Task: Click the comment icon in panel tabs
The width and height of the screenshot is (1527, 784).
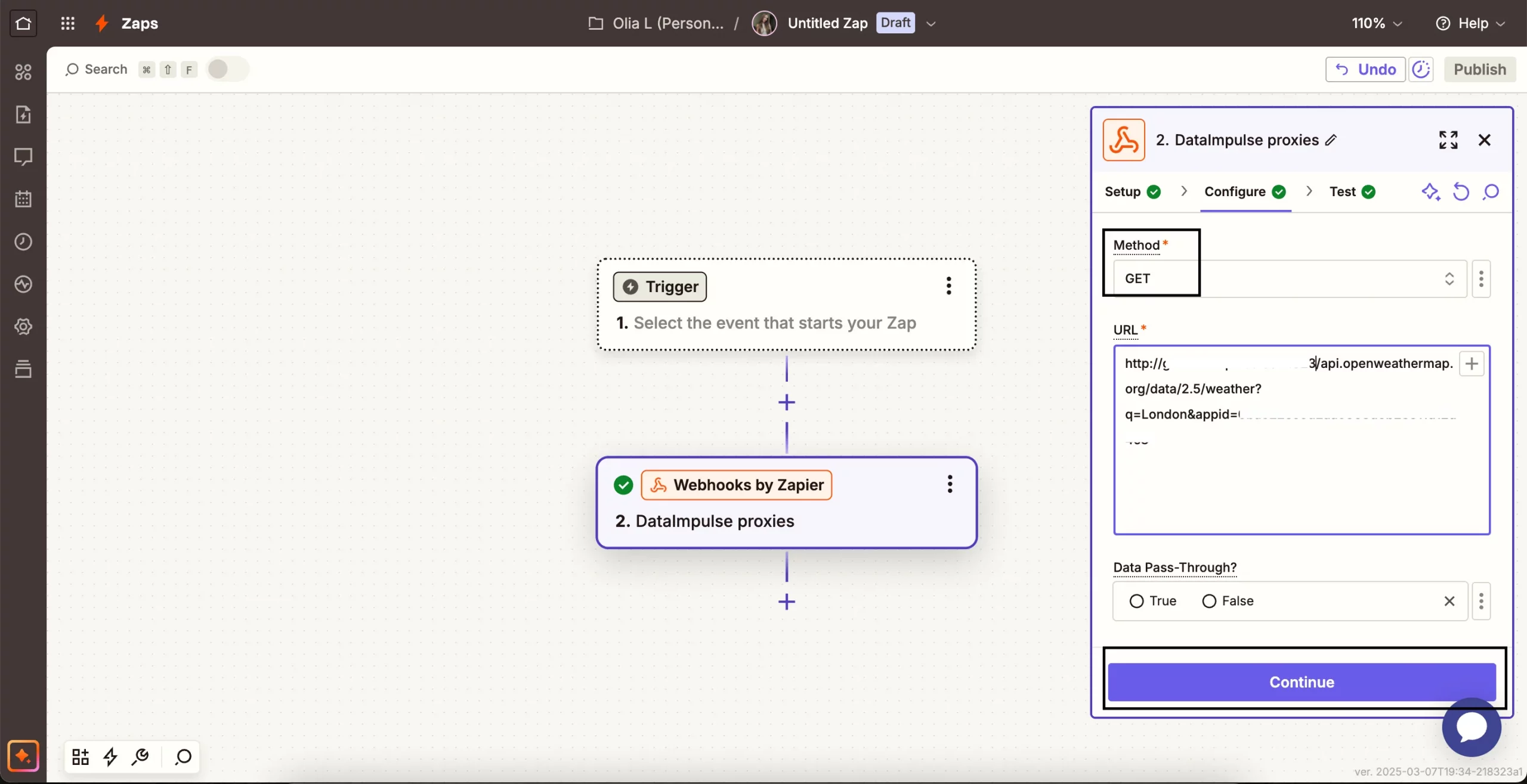Action: pos(1491,192)
